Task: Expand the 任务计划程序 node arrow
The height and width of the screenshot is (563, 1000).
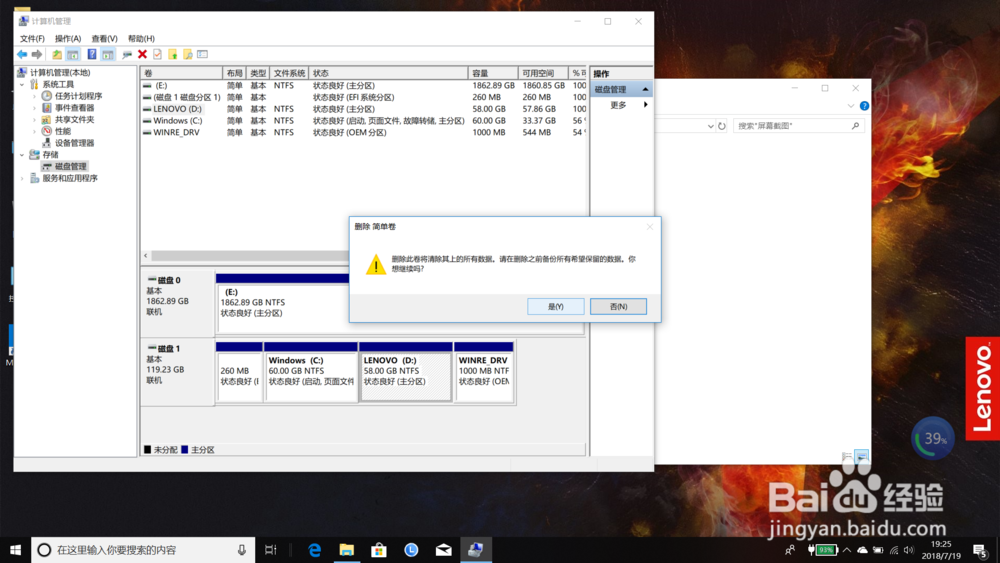Action: [x=34, y=96]
